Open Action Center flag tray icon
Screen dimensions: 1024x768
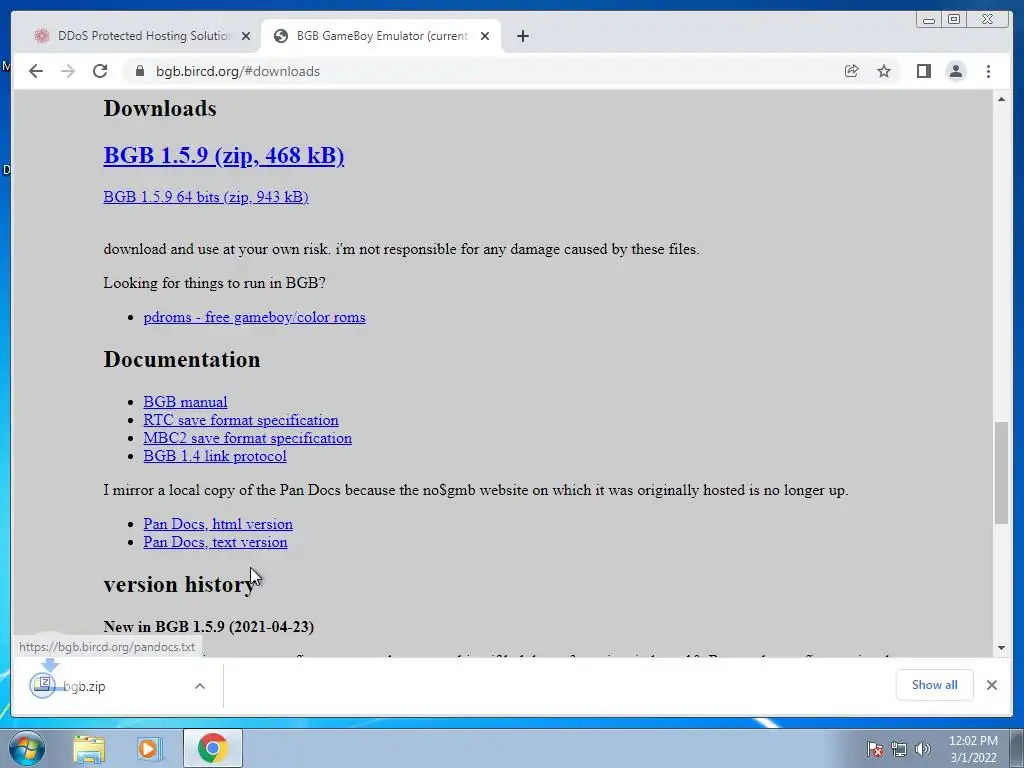pos(875,749)
